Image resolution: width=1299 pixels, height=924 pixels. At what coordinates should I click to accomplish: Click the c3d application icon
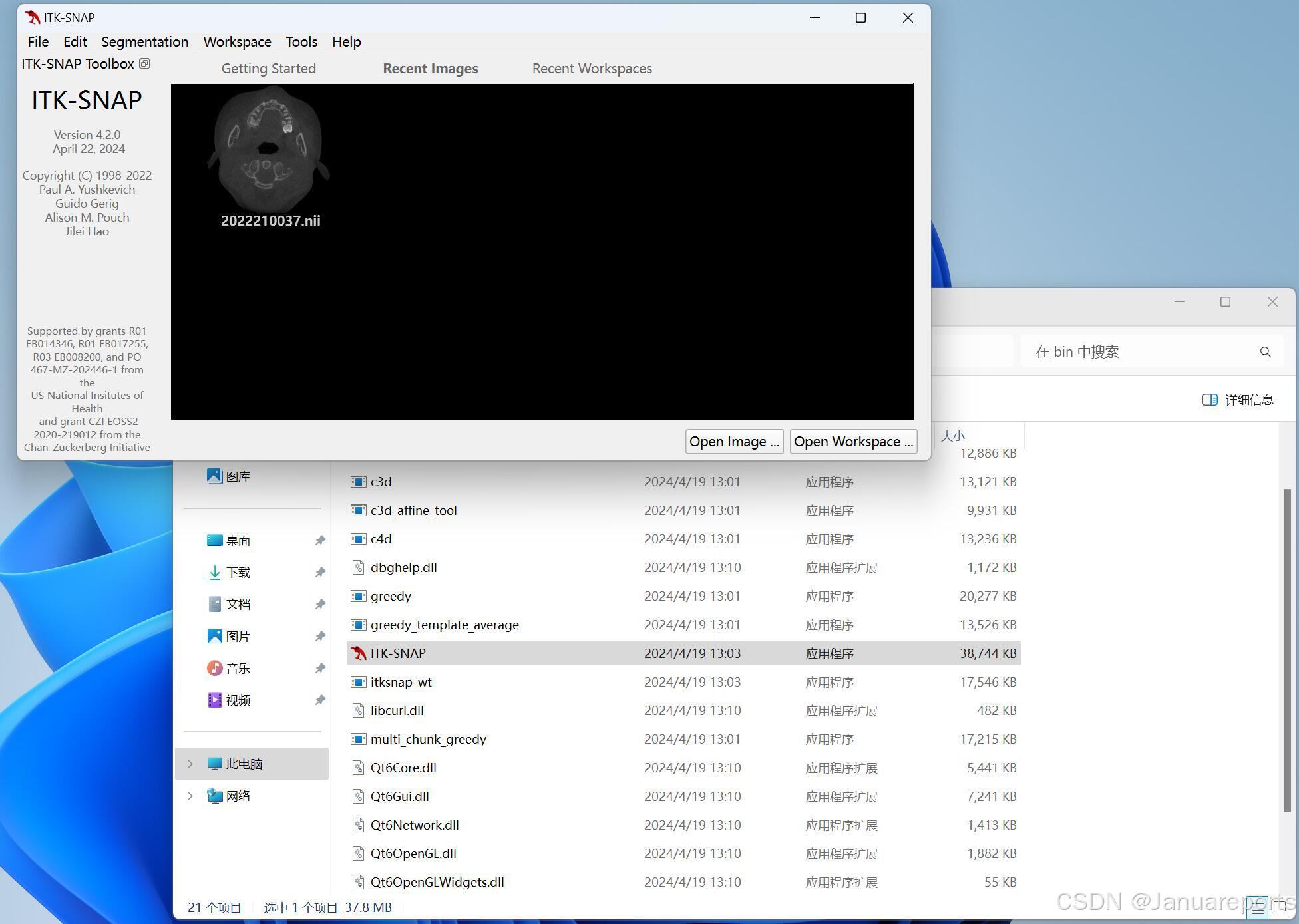(x=359, y=482)
